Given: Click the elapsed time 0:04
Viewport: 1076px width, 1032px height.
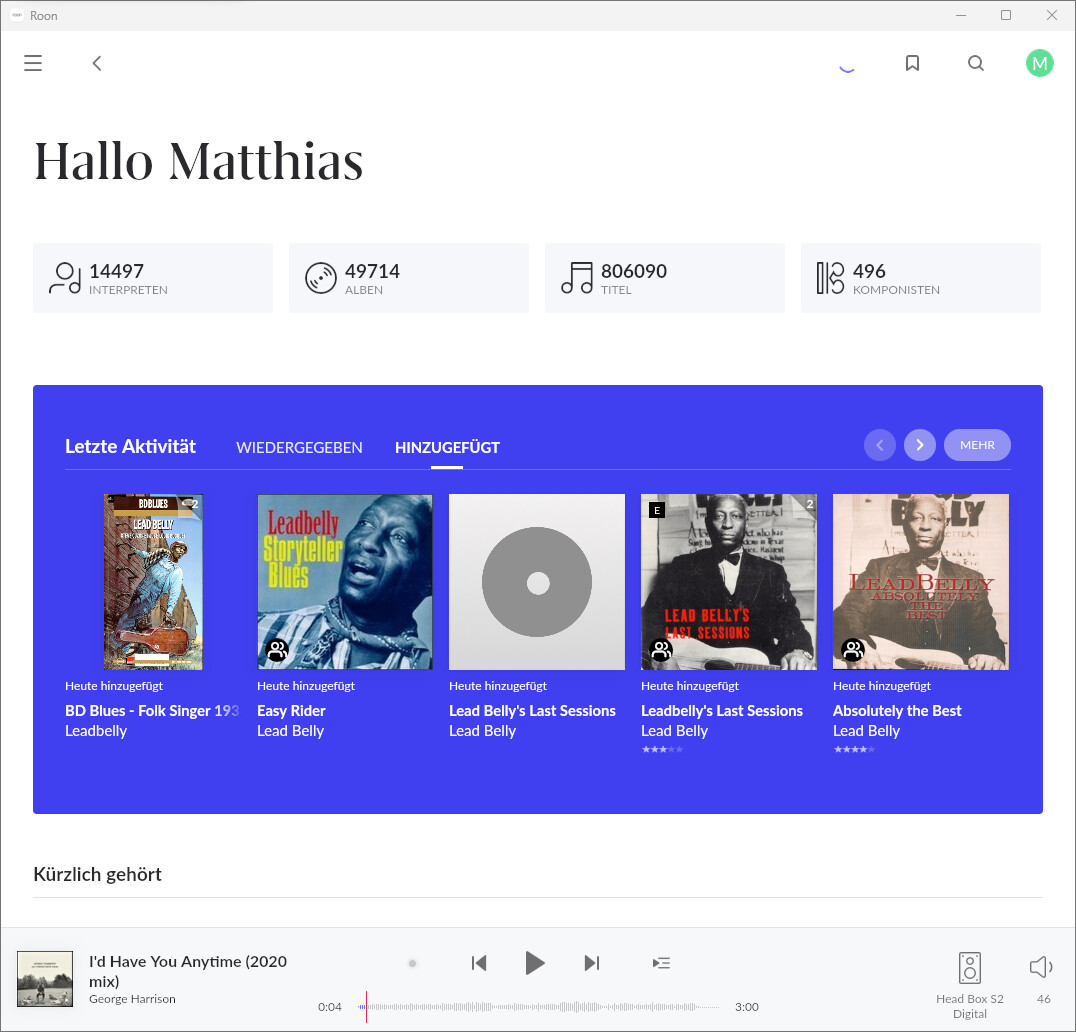Looking at the screenshot, I should coord(329,1007).
